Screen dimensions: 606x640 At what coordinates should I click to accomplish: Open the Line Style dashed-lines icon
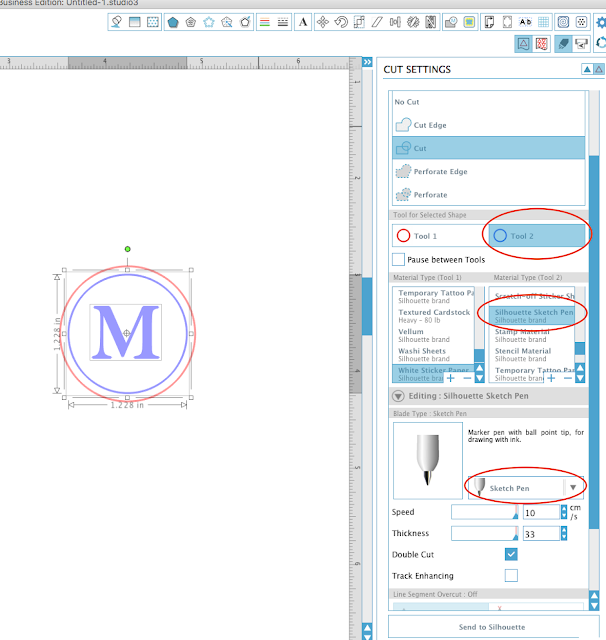pyautogui.click(x=283, y=22)
